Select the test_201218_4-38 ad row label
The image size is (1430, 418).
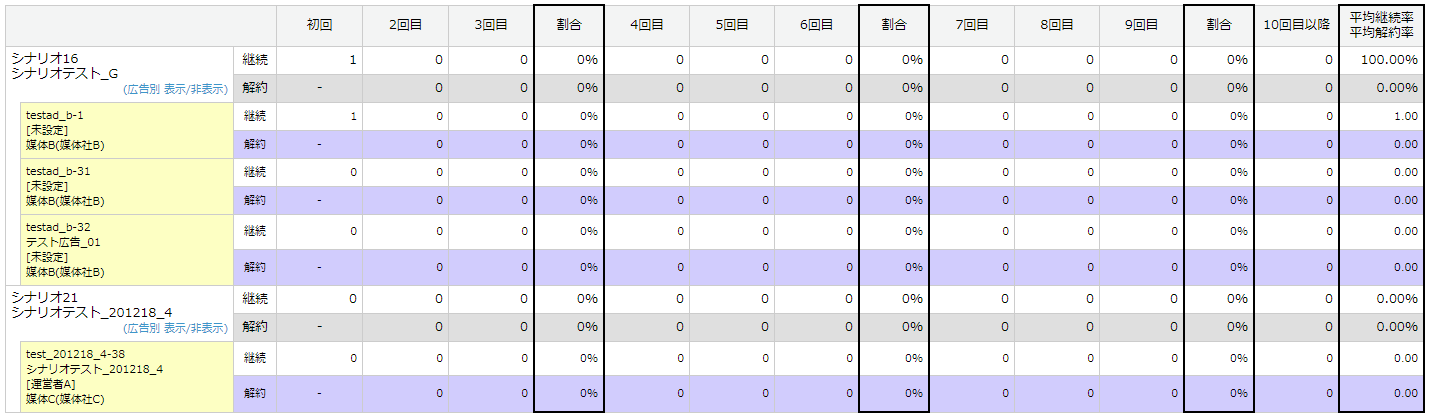75,354
